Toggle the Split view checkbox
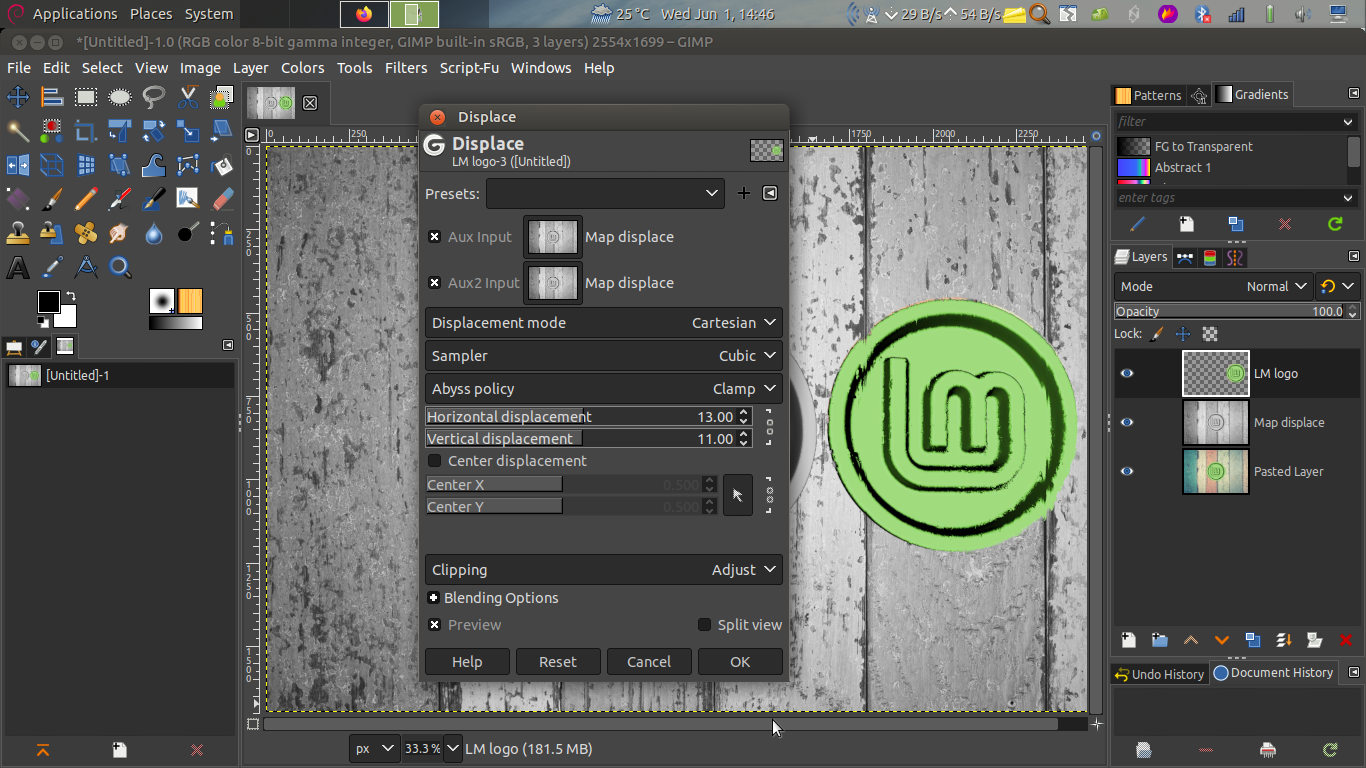1366x768 pixels. [705, 625]
